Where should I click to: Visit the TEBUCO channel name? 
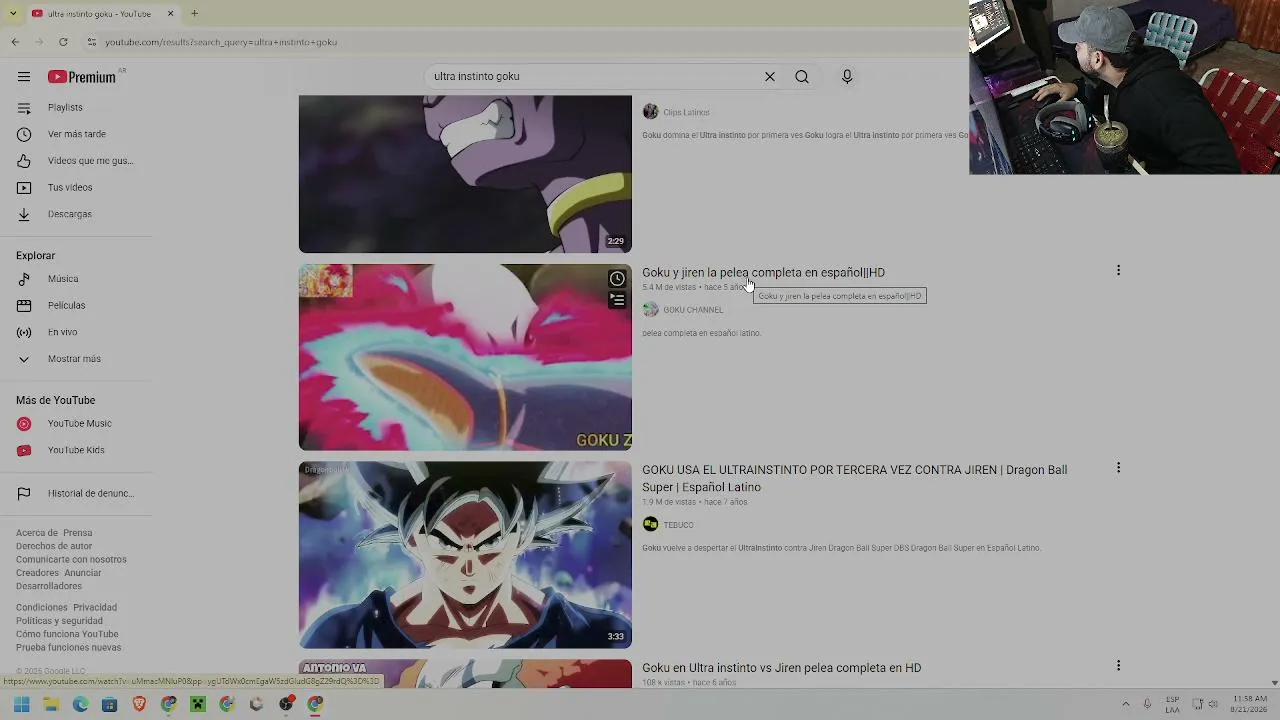point(678,525)
